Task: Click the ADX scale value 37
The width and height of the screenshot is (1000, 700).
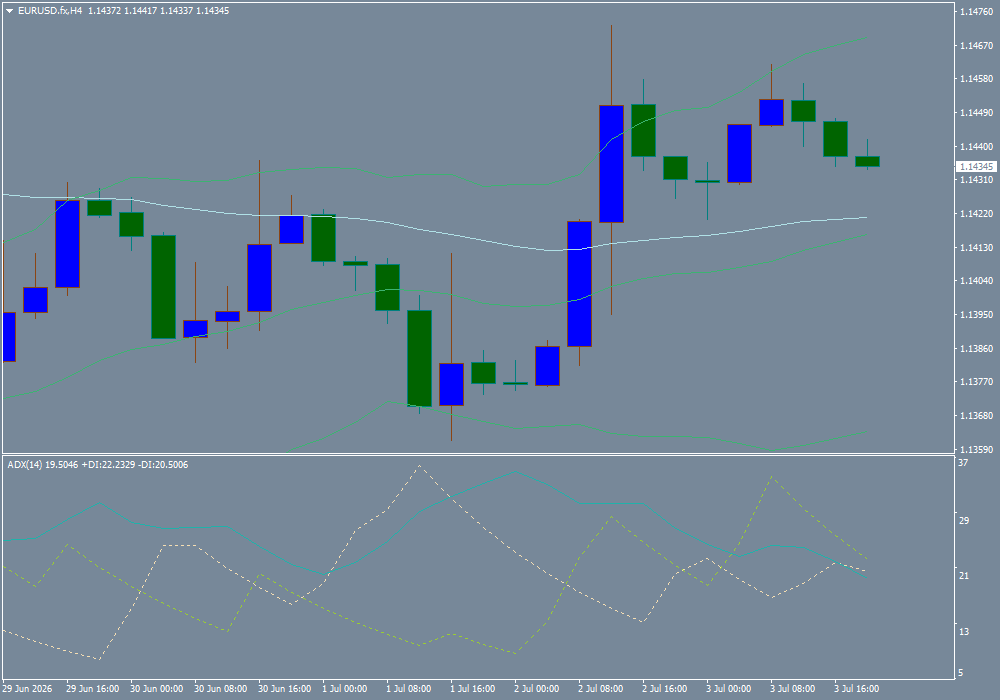Action: point(963,463)
